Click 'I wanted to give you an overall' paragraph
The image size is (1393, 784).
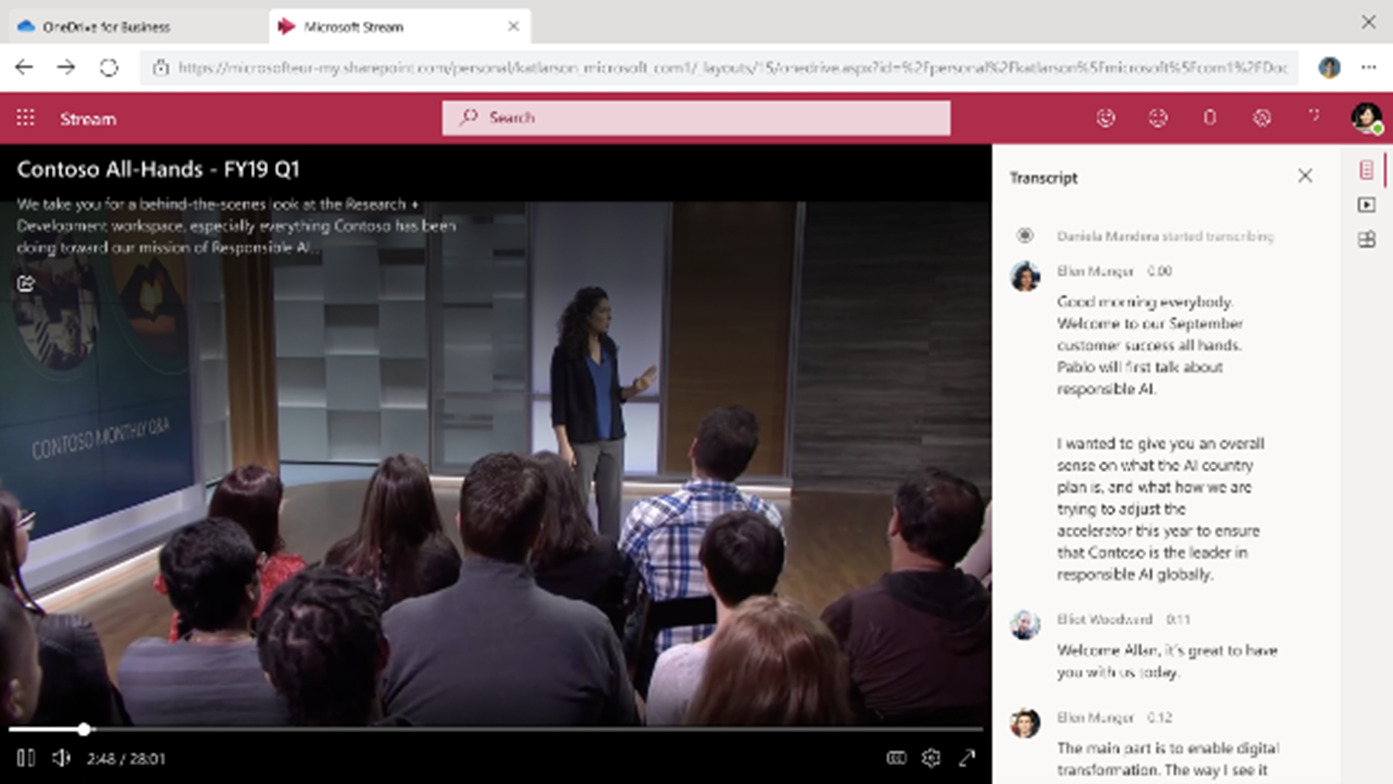(1159, 509)
